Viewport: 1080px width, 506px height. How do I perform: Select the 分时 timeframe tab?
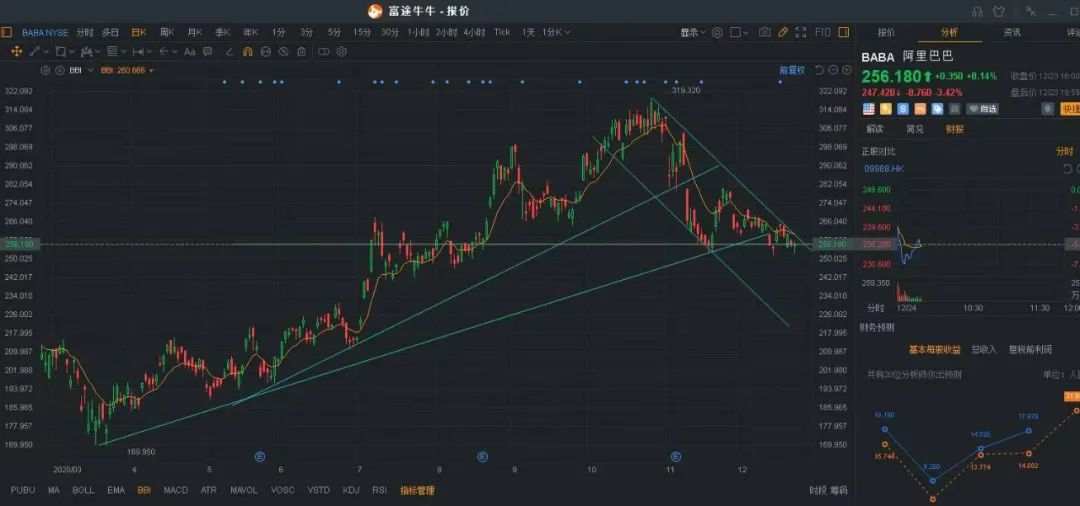pos(84,32)
